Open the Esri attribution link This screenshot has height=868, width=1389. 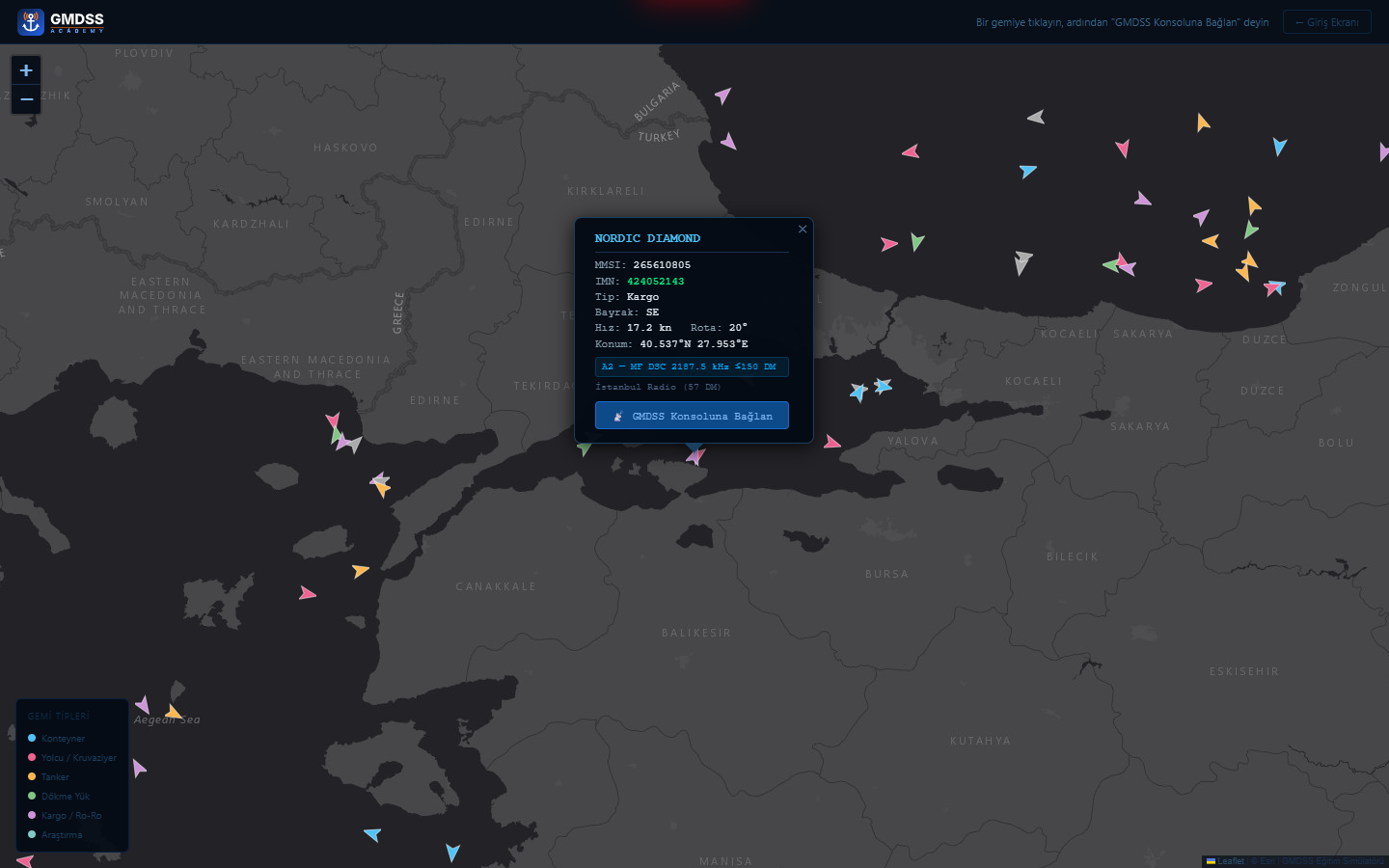pyautogui.click(x=1267, y=861)
